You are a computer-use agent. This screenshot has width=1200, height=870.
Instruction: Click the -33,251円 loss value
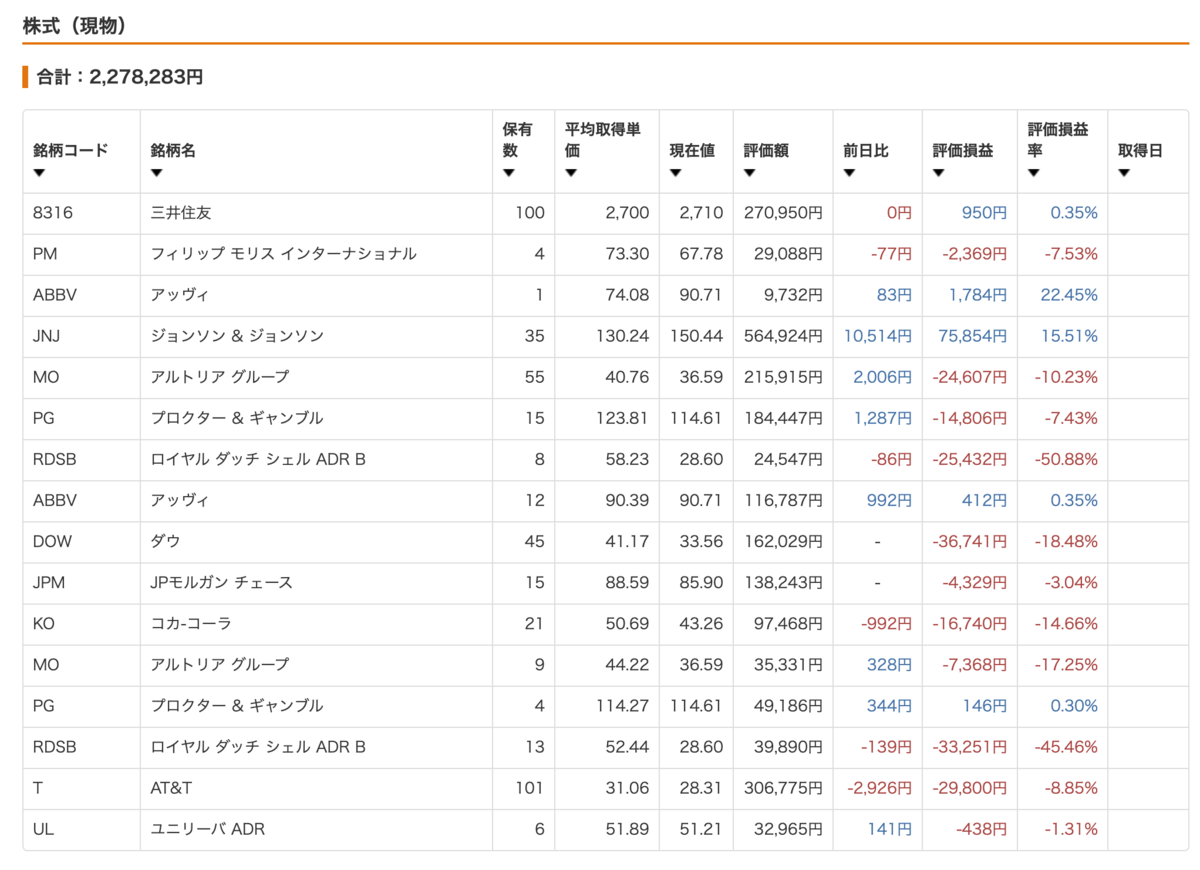(x=970, y=746)
